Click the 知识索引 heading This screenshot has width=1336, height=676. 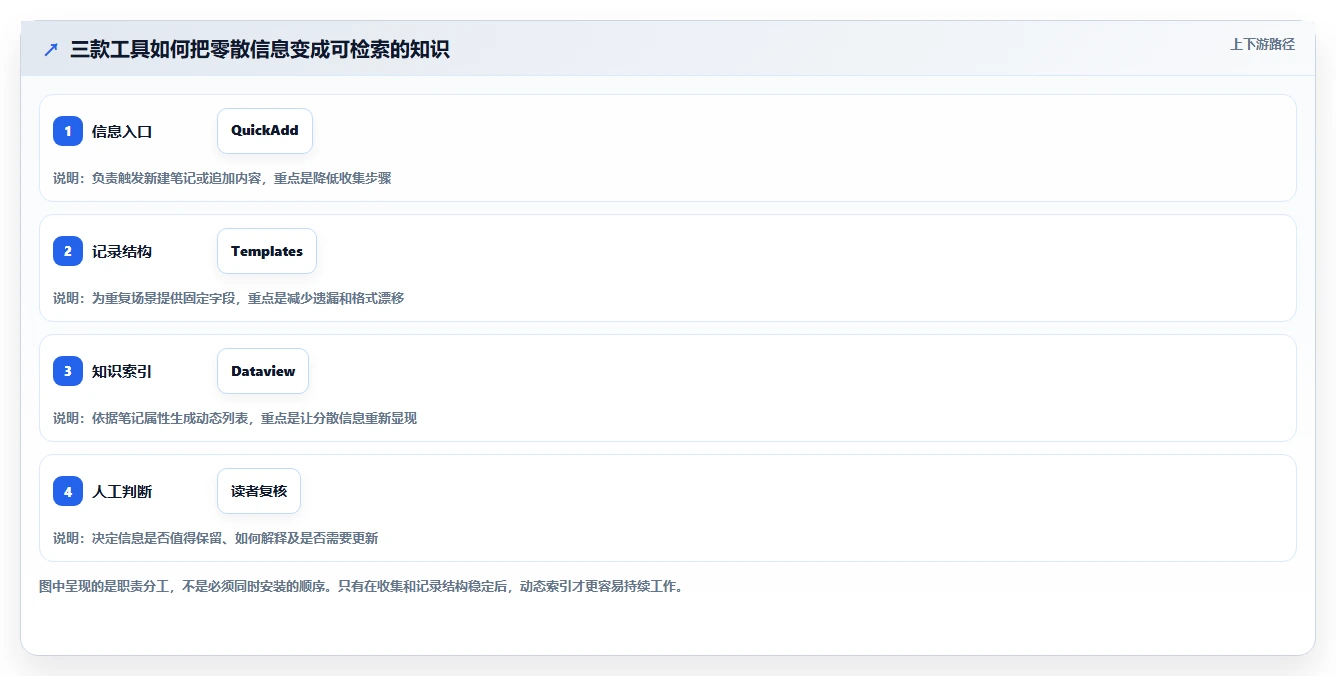[122, 371]
